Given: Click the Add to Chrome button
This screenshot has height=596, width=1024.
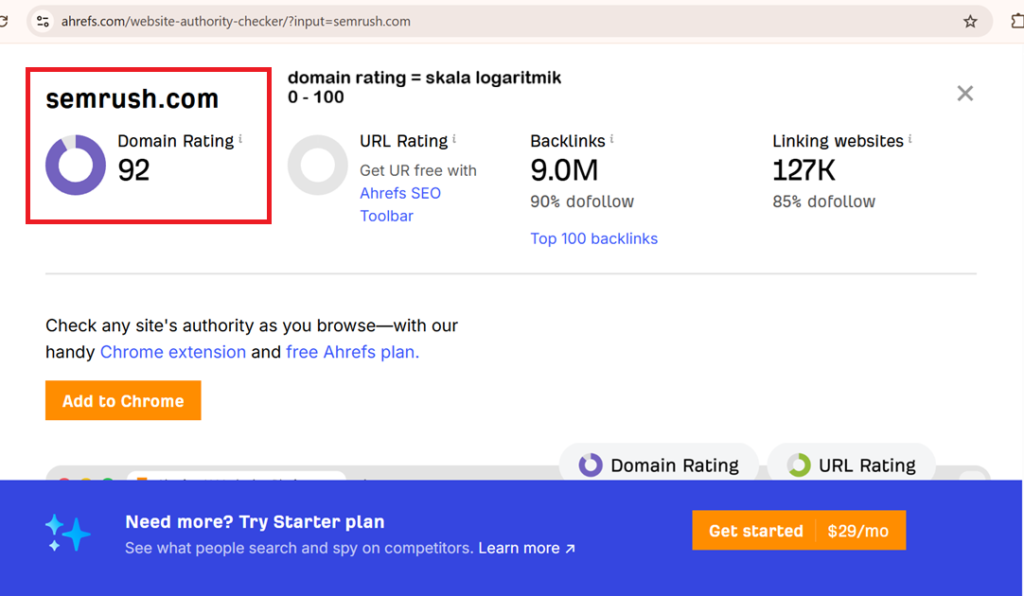Looking at the screenshot, I should coord(123,400).
